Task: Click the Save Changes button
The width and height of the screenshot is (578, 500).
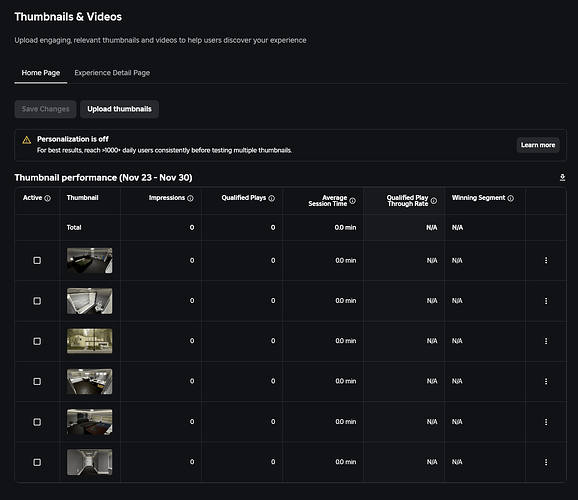Action: 45,109
